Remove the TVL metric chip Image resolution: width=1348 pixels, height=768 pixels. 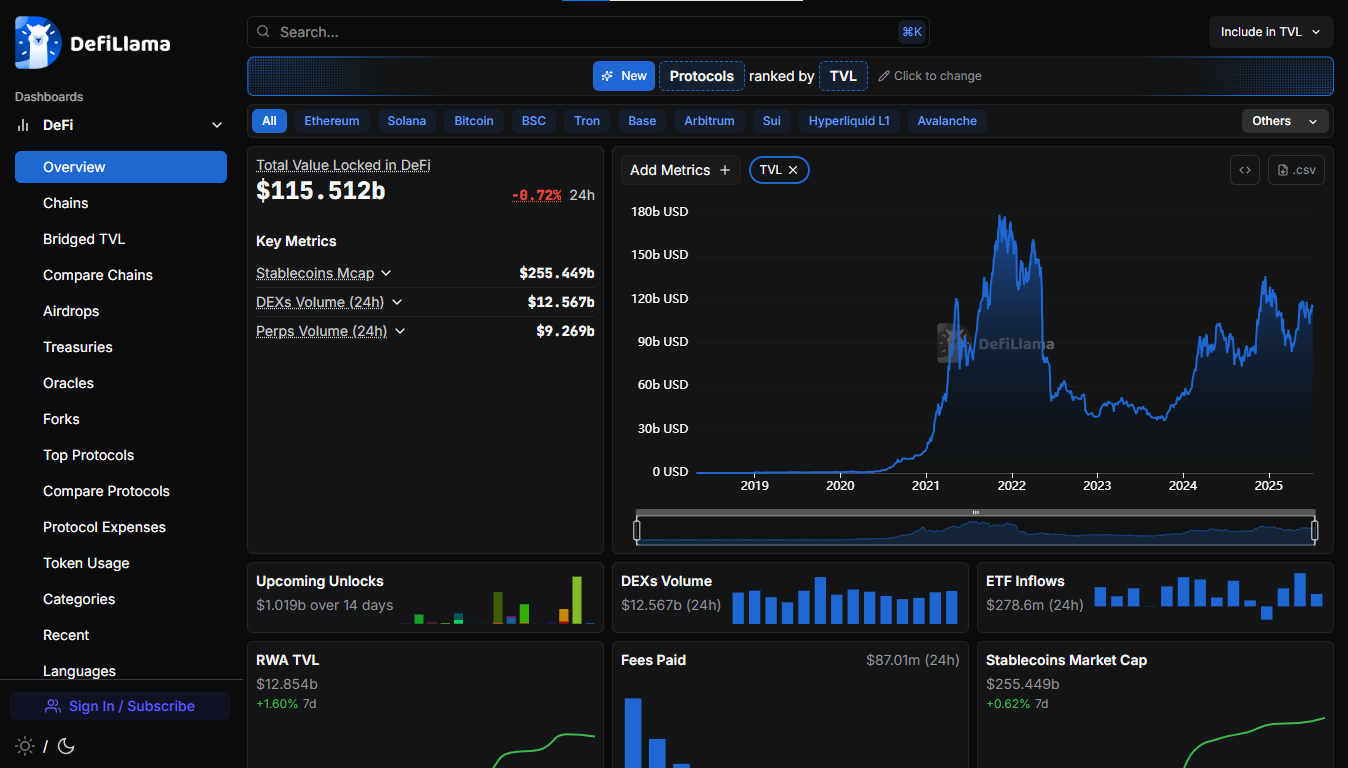pos(793,170)
